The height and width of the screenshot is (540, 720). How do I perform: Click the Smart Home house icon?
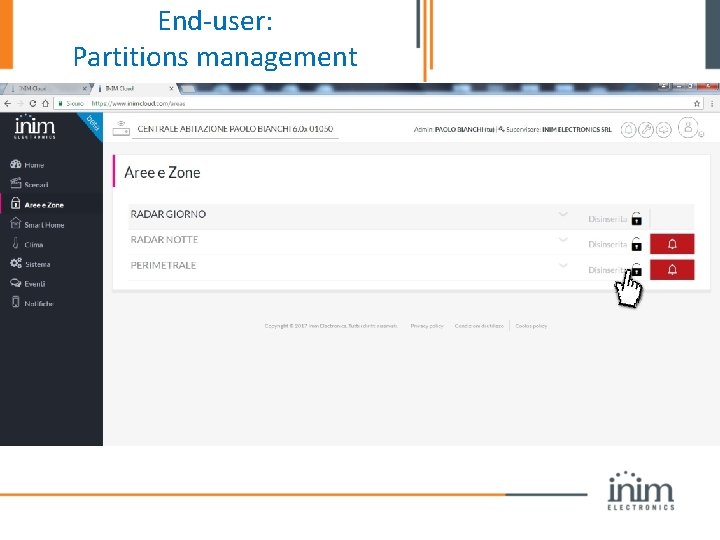16,223
